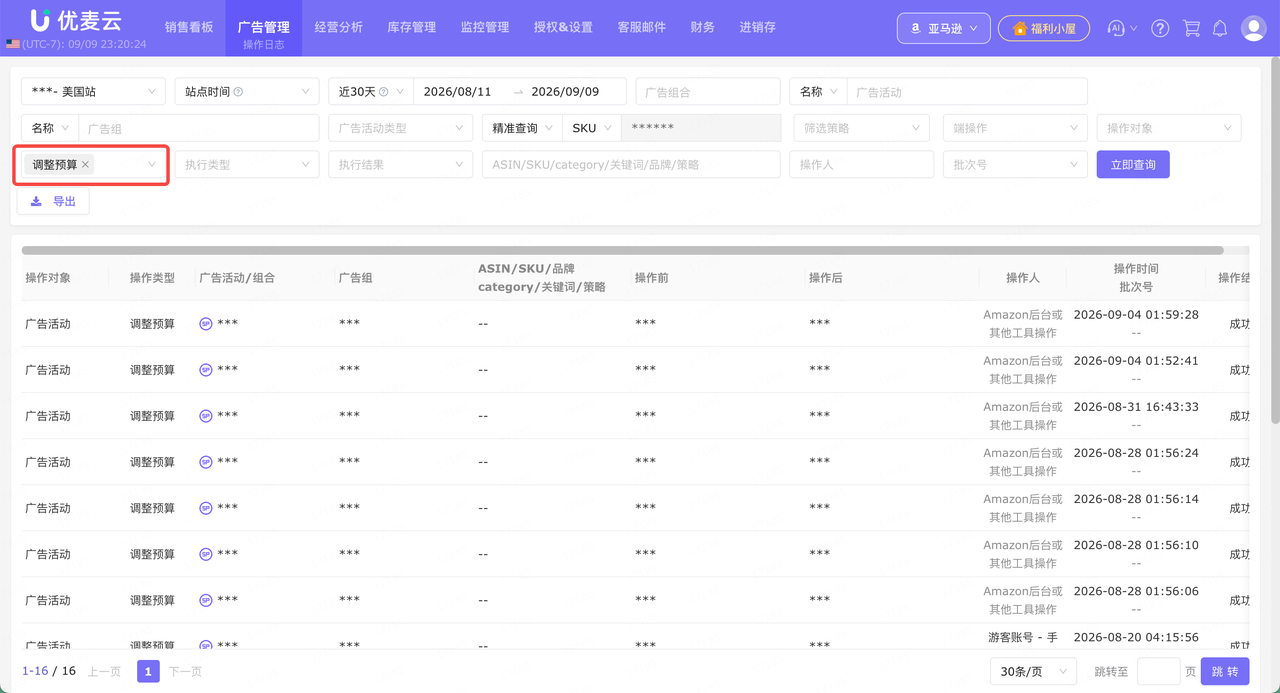Click the table's horizontal scrollbar
This screenshot has height=693, width=1280.
(622, 250)
